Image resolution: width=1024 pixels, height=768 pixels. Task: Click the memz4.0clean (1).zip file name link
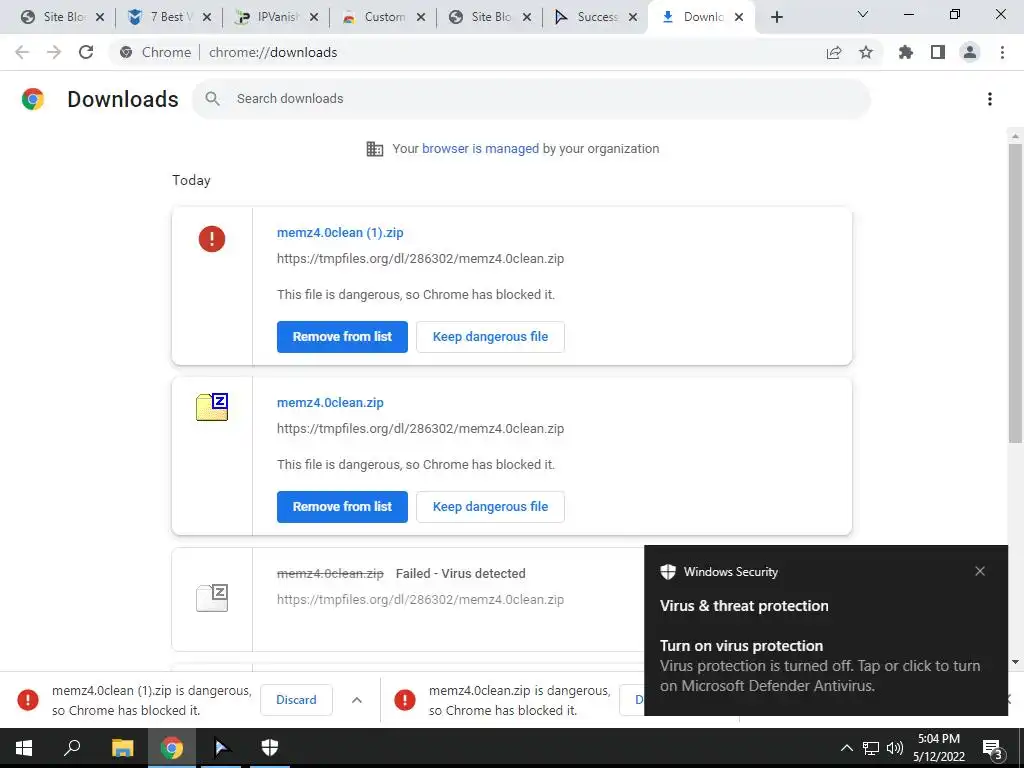point(340,232)
